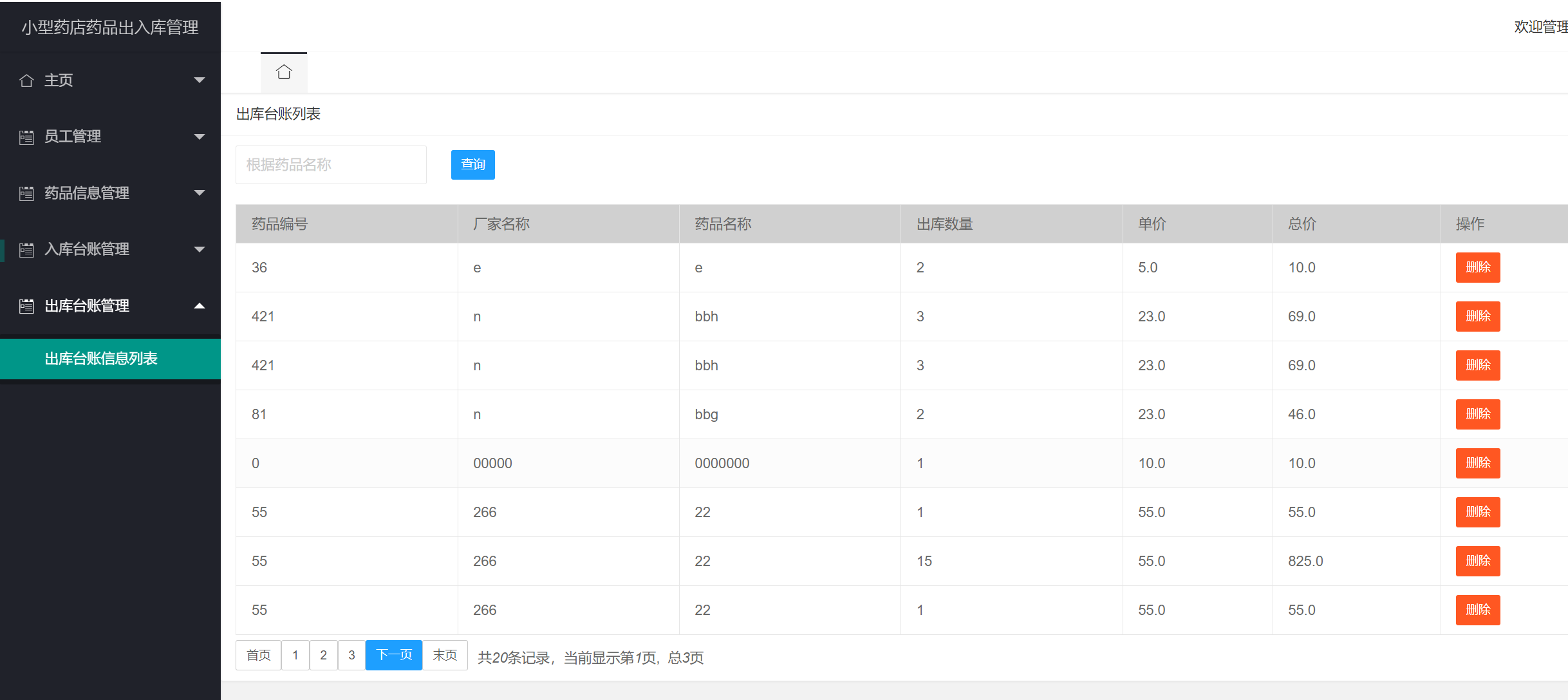1568x700 pixels.
Task: Select the 员工管理 sidebar icon
Action: point(26,137)
